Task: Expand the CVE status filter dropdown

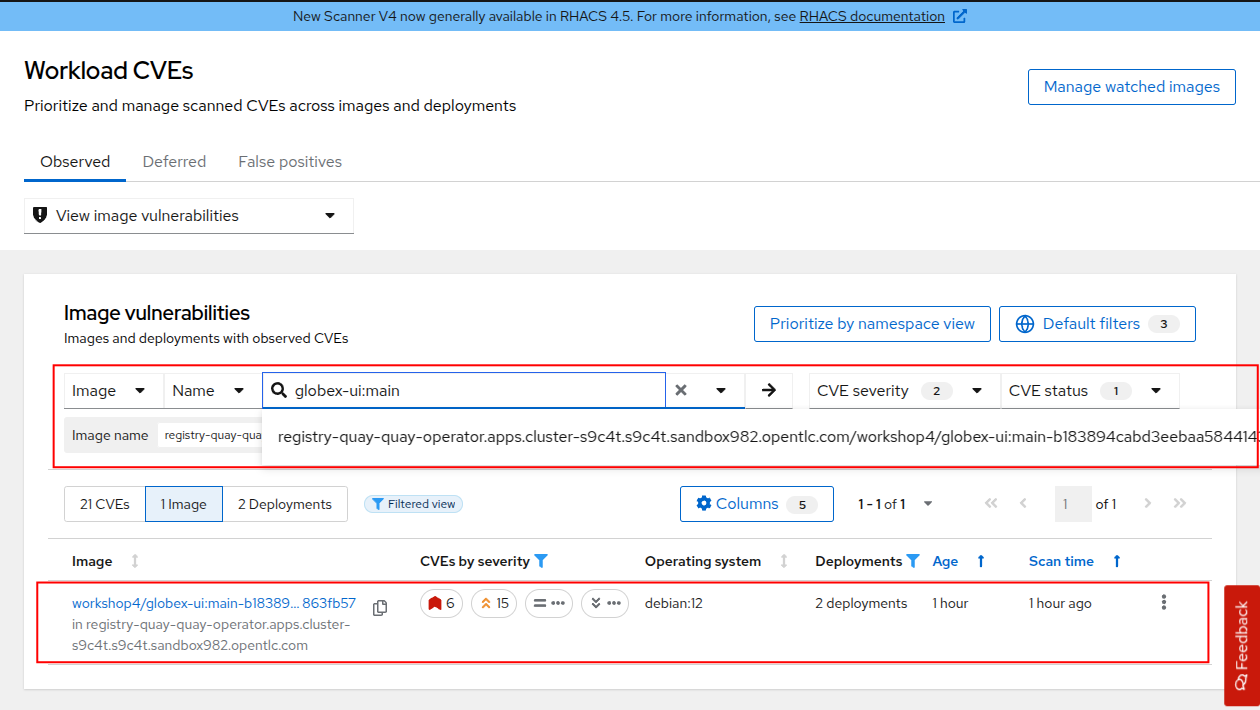Action: (1089, 391)
